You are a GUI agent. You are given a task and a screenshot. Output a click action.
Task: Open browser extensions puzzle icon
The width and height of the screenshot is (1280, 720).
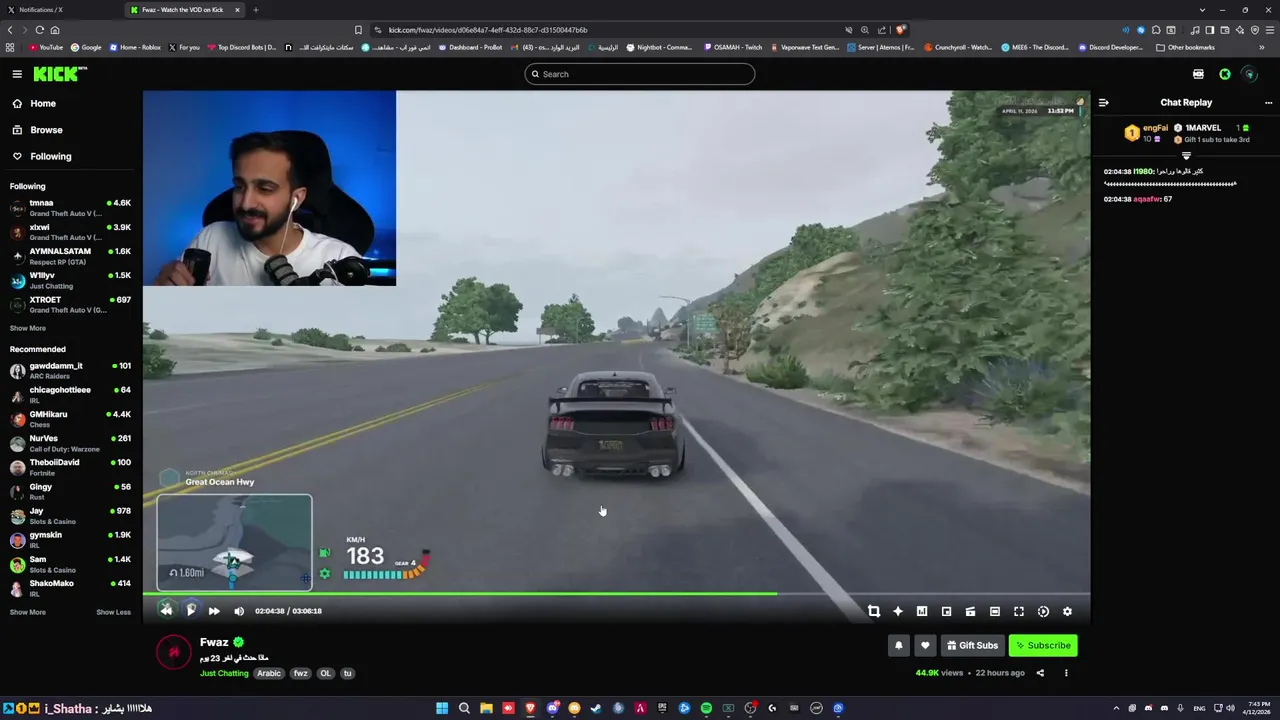[1156, 30]
